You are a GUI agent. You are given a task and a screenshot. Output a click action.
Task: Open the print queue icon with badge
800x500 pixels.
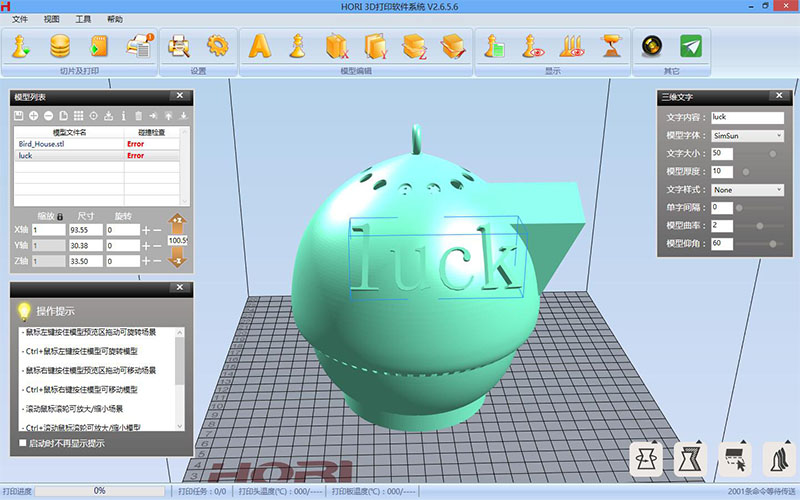pos(139,46)
